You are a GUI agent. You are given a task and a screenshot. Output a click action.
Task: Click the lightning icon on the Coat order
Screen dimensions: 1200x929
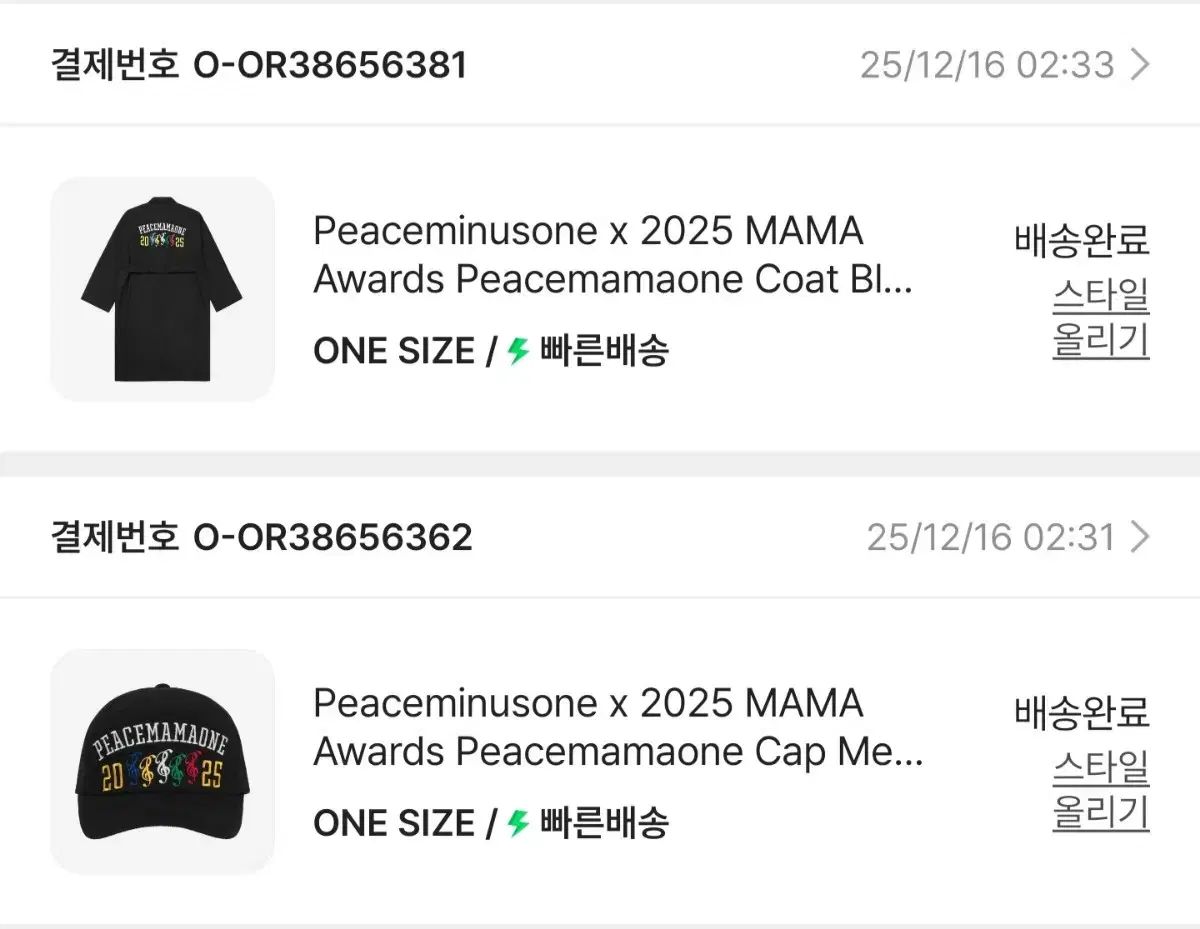(x=517, y=351)
